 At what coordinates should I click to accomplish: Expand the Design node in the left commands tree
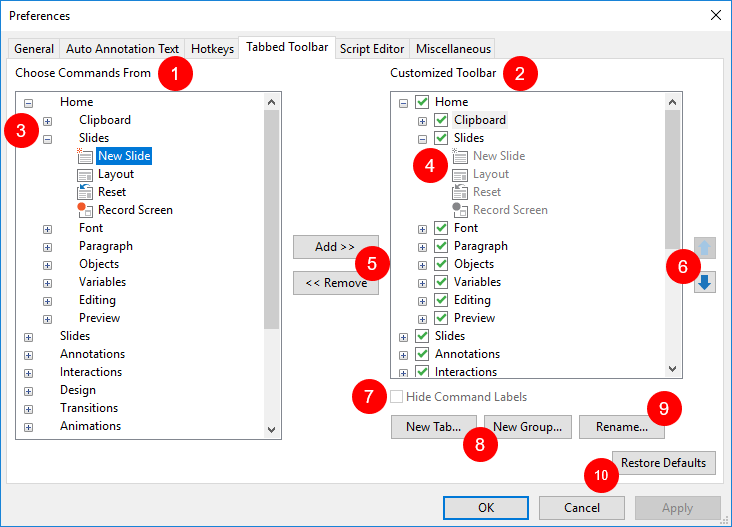(x=28, y=391)
